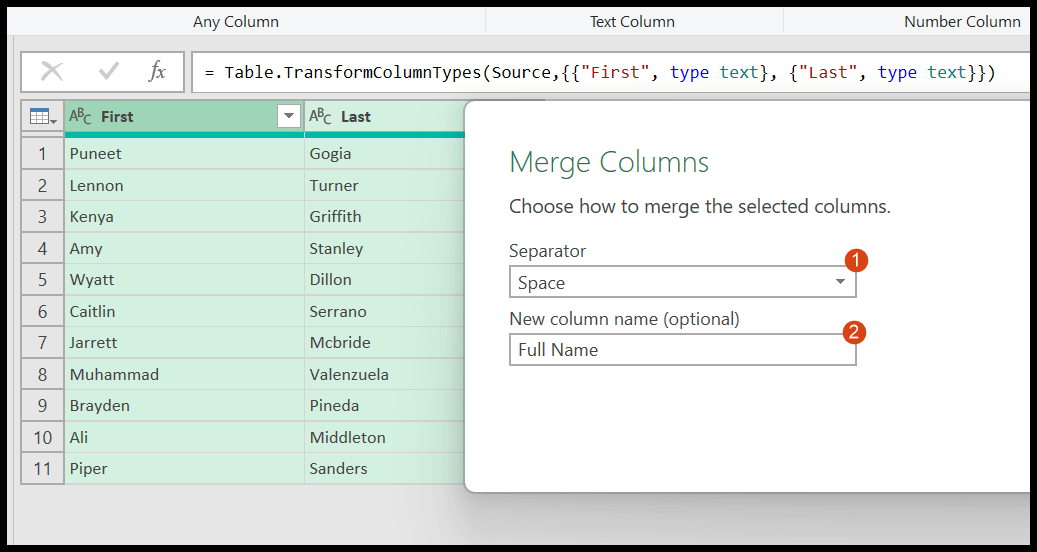Click the cell containing Piper
Image resolution: width=1037 pixels, height=552 pixels.
(x=184, y=469)
